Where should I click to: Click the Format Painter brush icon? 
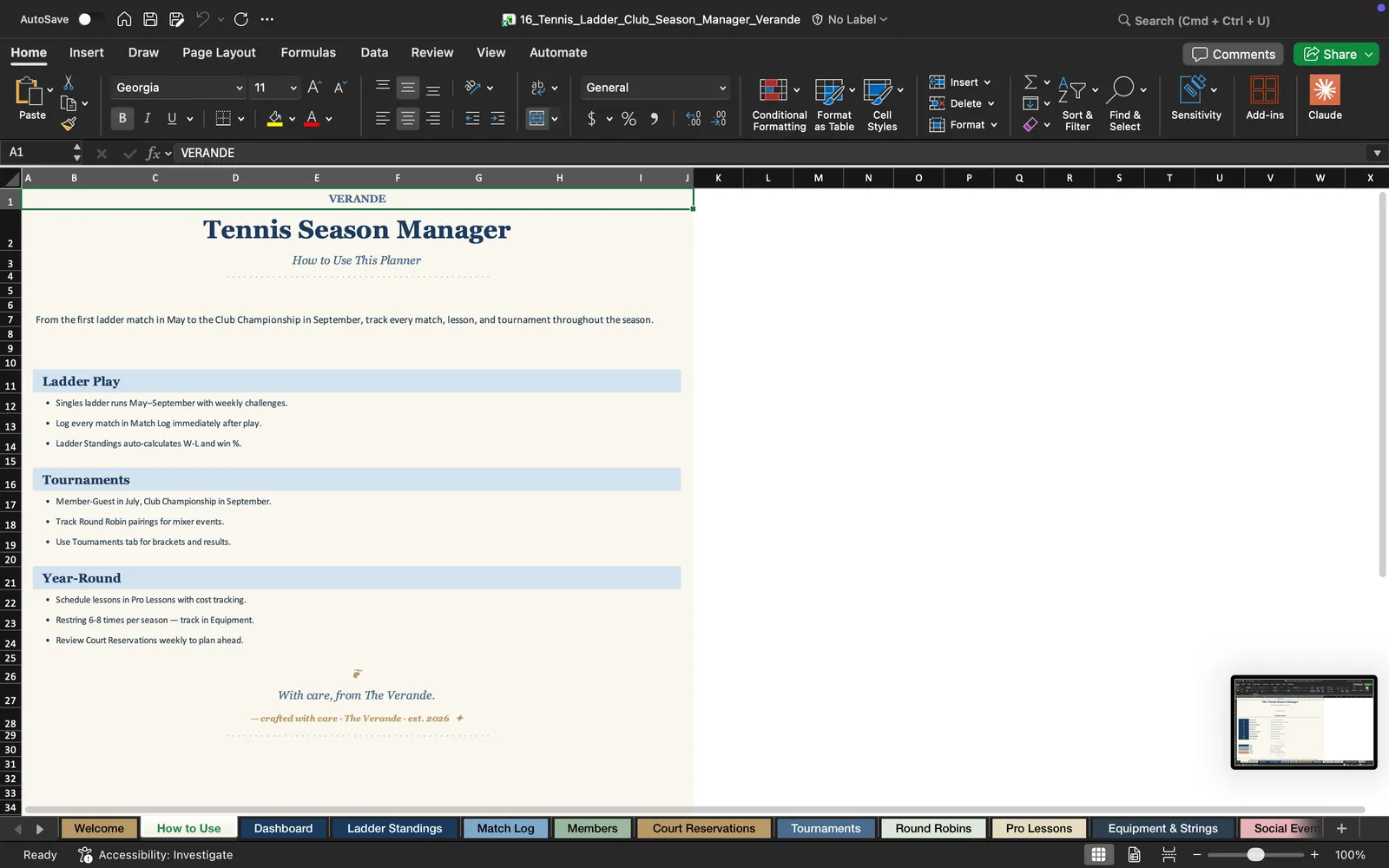pyautogui.click(x=69, y=124)
